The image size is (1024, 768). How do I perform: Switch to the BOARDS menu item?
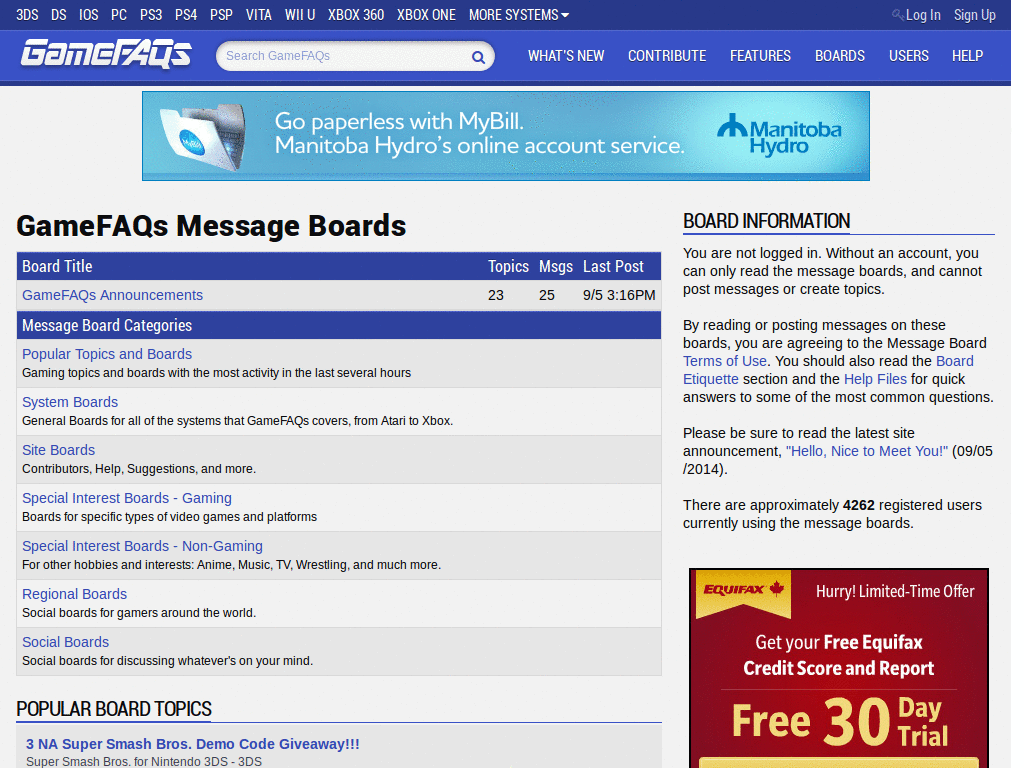839,56
